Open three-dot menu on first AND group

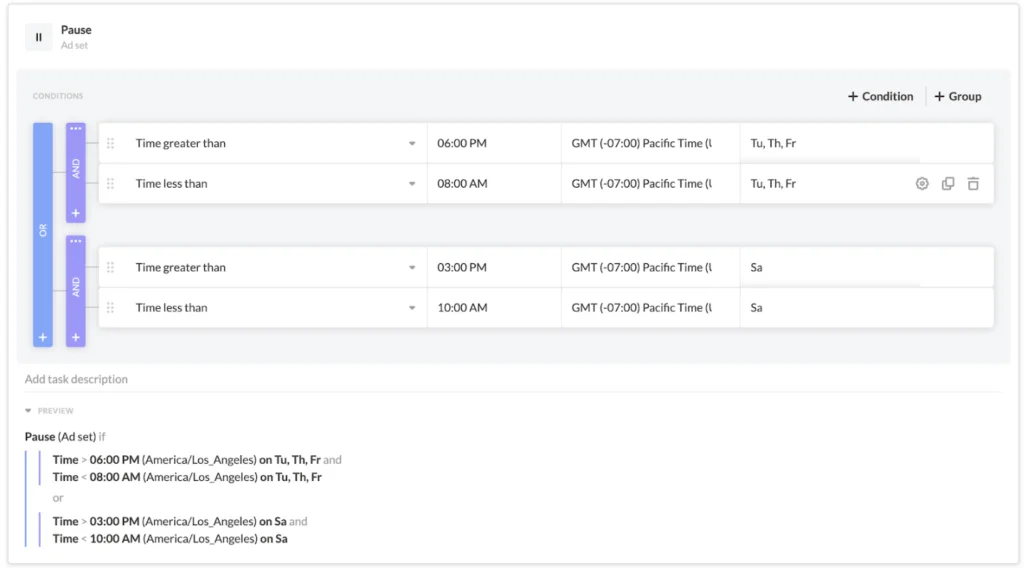click(x=76, y=129)
